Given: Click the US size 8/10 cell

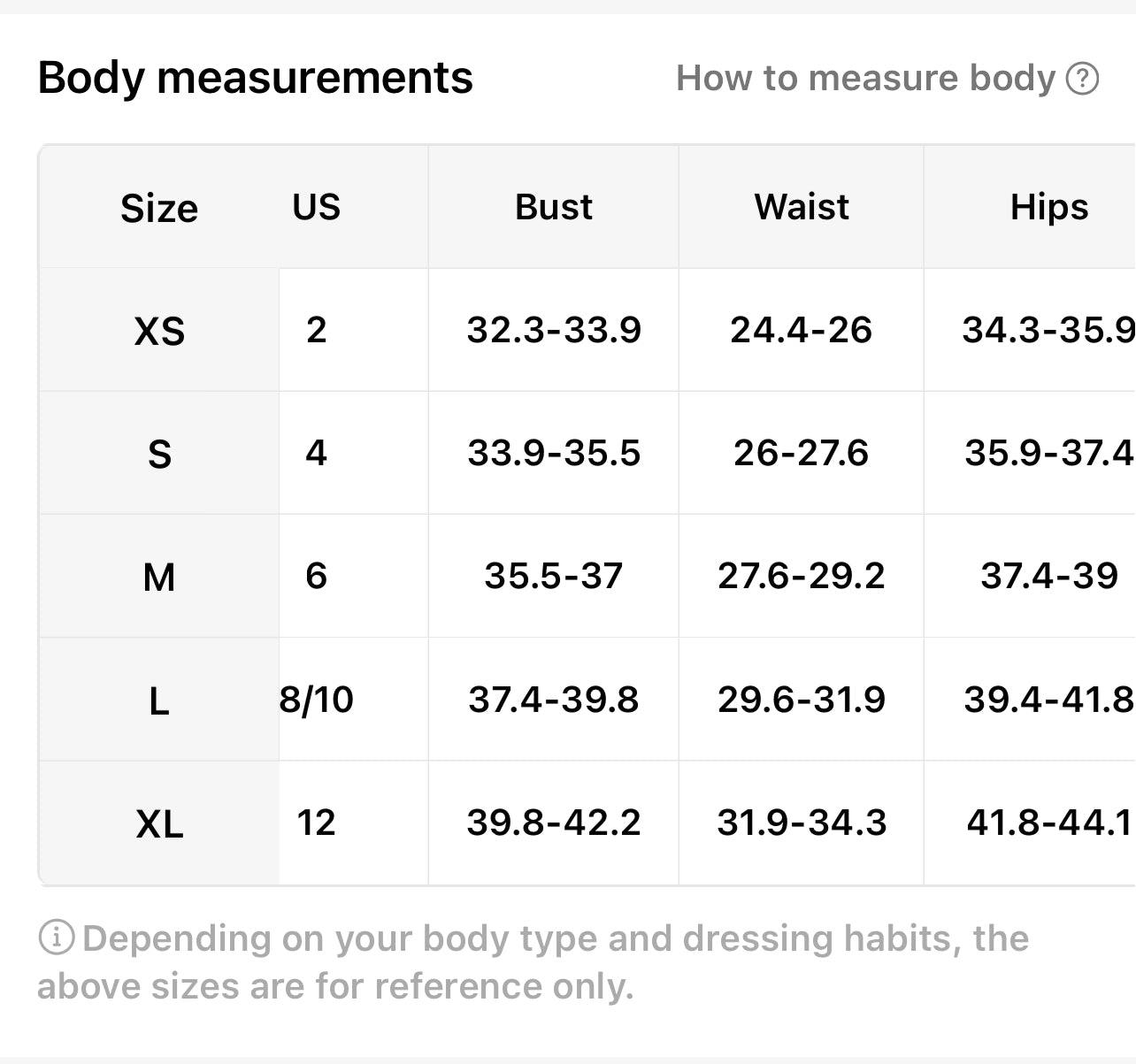Looking at the screenshot, I should (x=316, y=700).
